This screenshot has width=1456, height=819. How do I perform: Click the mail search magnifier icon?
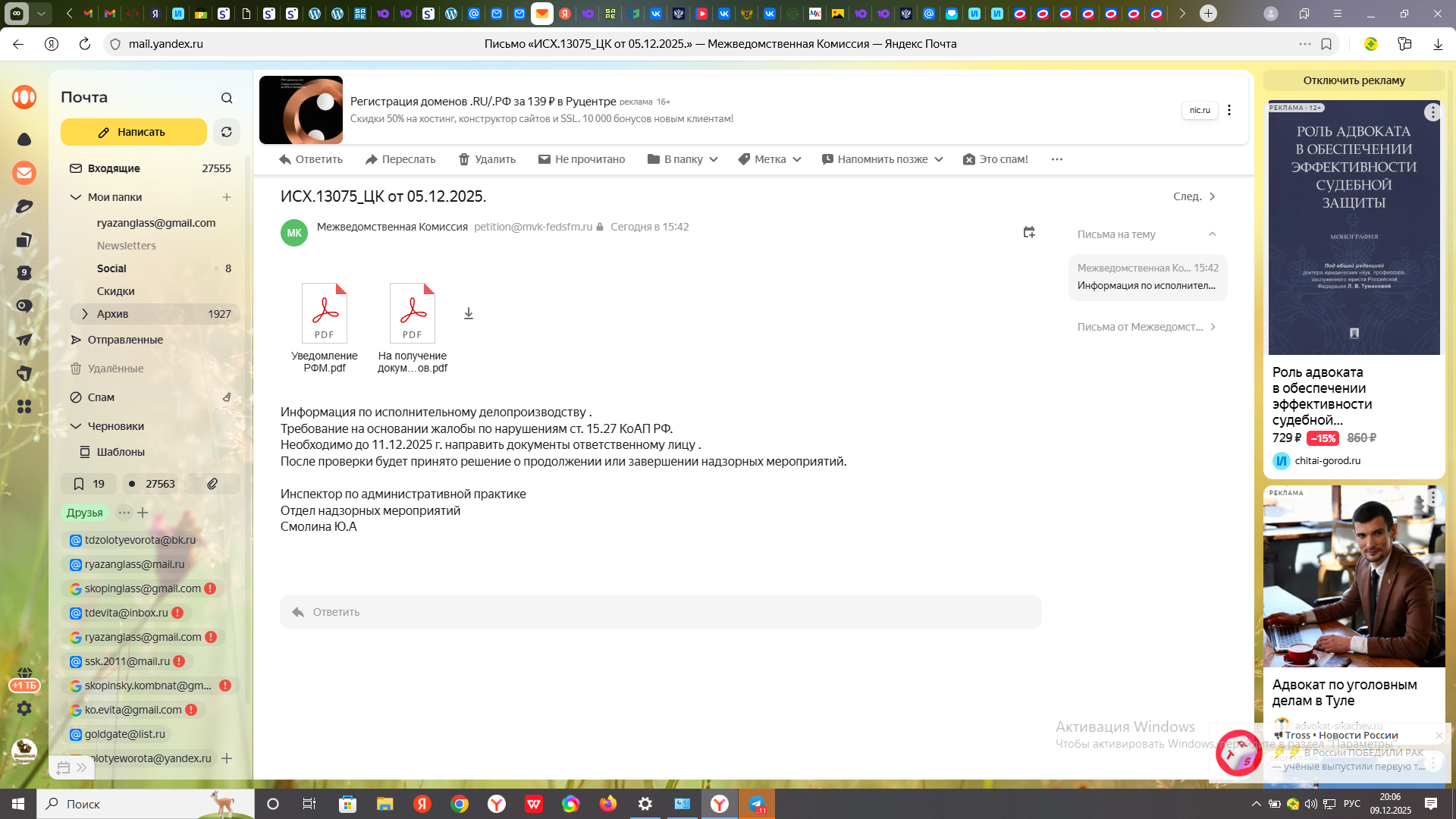tap(227, 98)
